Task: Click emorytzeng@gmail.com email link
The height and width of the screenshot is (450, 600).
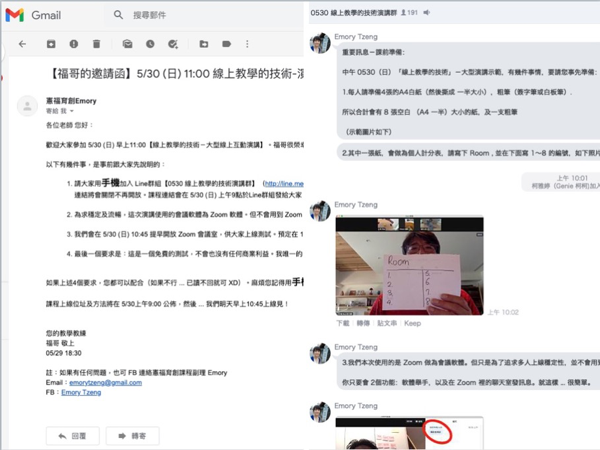Action: pyautogui.click(x=106, y=383)
